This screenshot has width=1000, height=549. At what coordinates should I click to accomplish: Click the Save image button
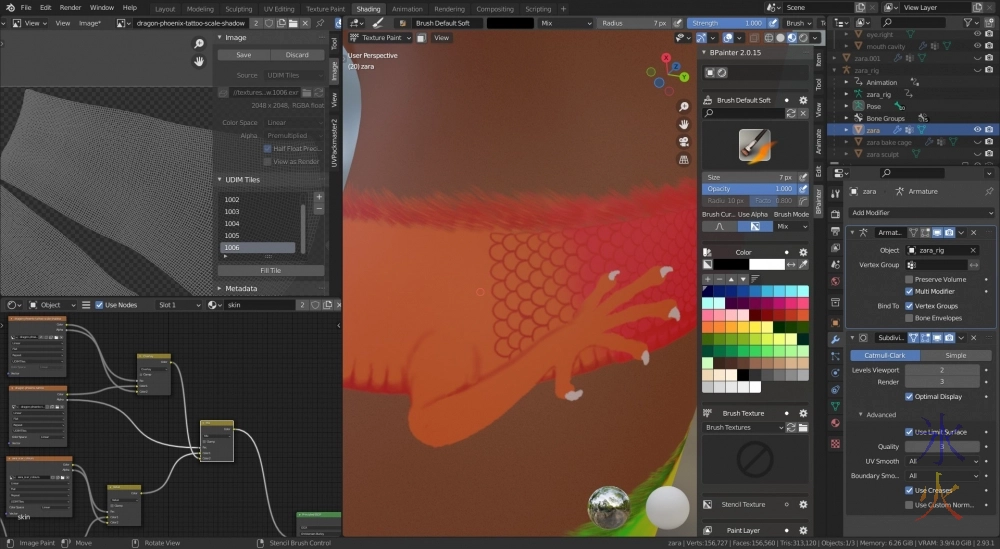[243, 55]
